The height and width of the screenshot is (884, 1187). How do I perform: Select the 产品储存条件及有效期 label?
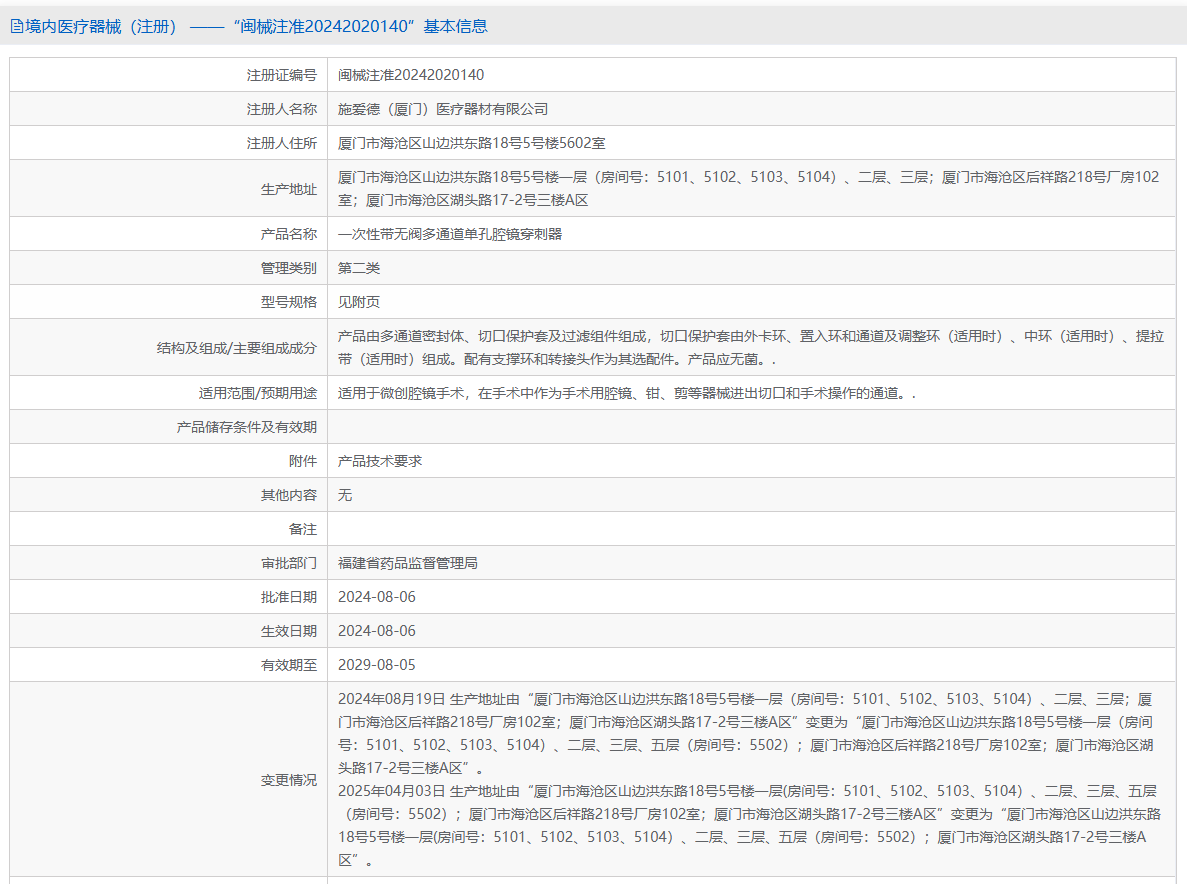coord(247,427)
